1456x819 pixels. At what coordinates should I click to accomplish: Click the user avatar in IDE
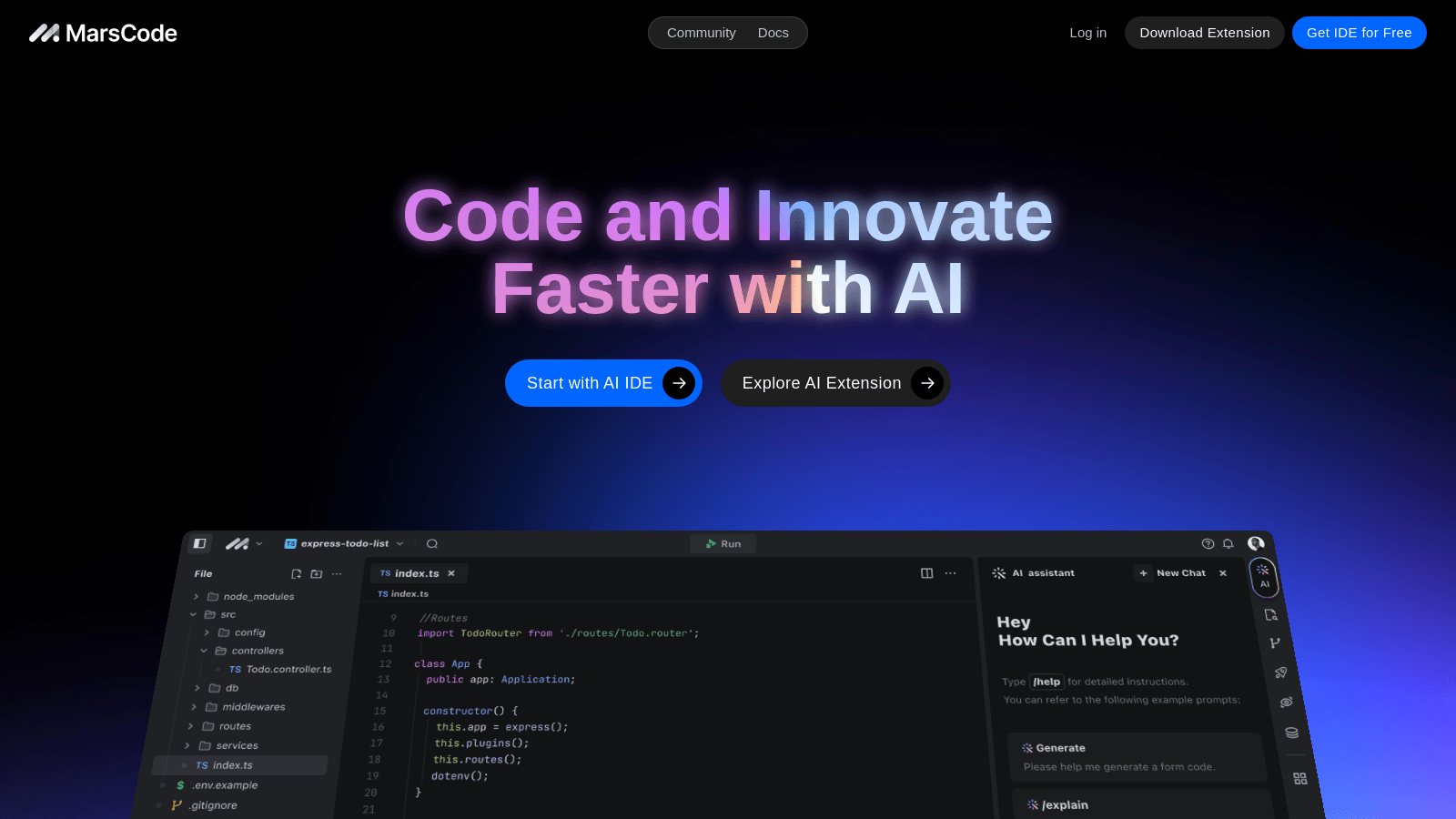click(x=1256, y=543)
